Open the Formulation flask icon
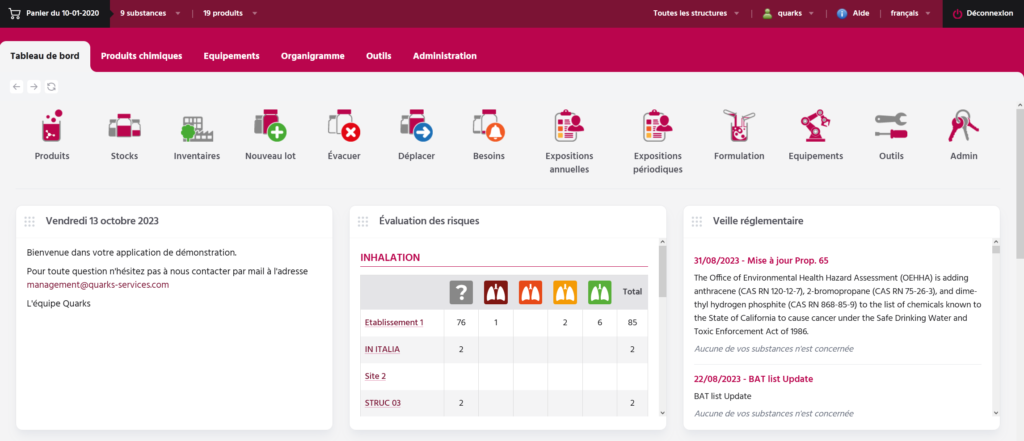The height and width of the screenshot is (441, 1024). (739, 127)
